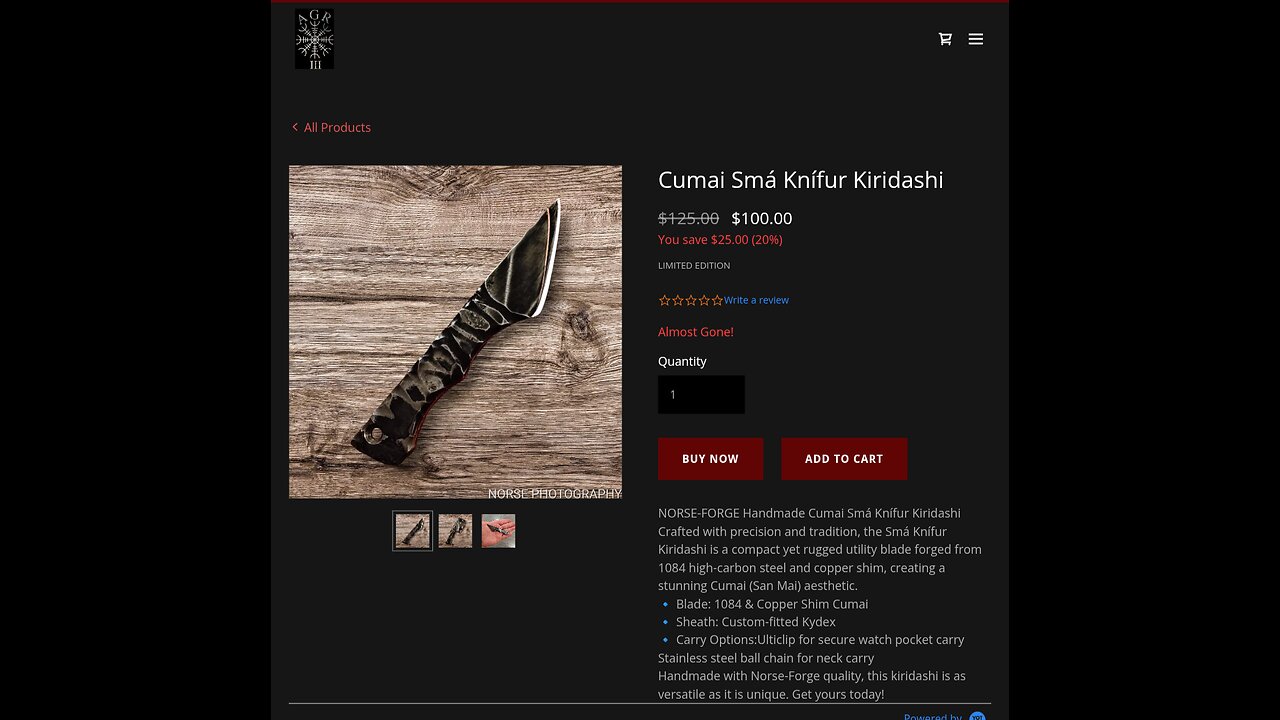Click the Powered by text link
The height and width of the screenshot is (720, 1280).
point(932,716)
